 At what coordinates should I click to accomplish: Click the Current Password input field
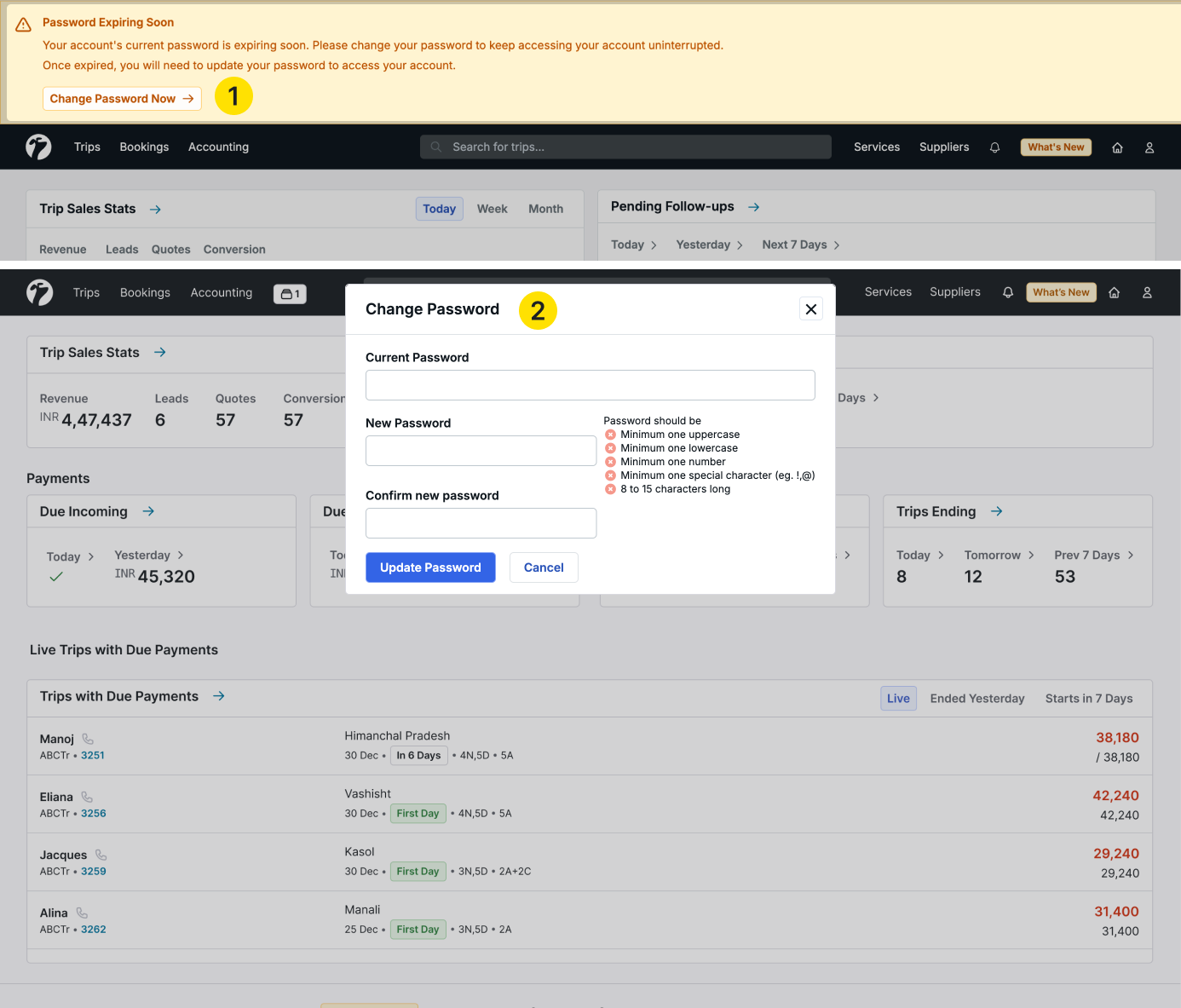coord(590,385)
